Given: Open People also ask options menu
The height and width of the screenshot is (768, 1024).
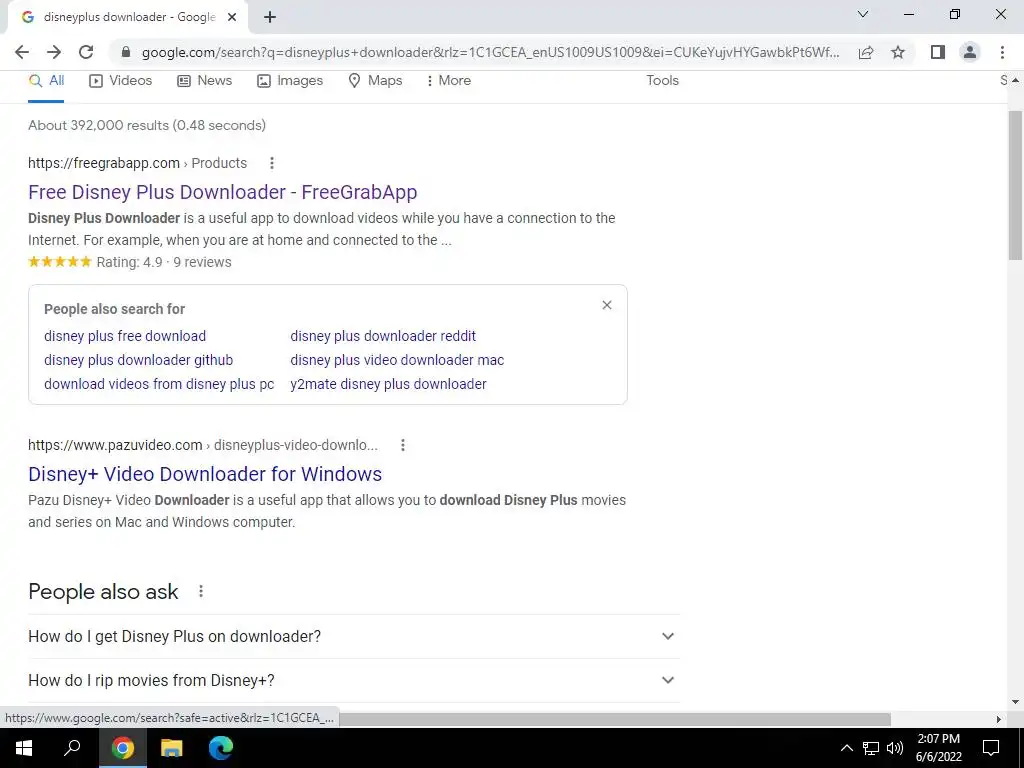Looking at the screenshot, I should (200, 591).
